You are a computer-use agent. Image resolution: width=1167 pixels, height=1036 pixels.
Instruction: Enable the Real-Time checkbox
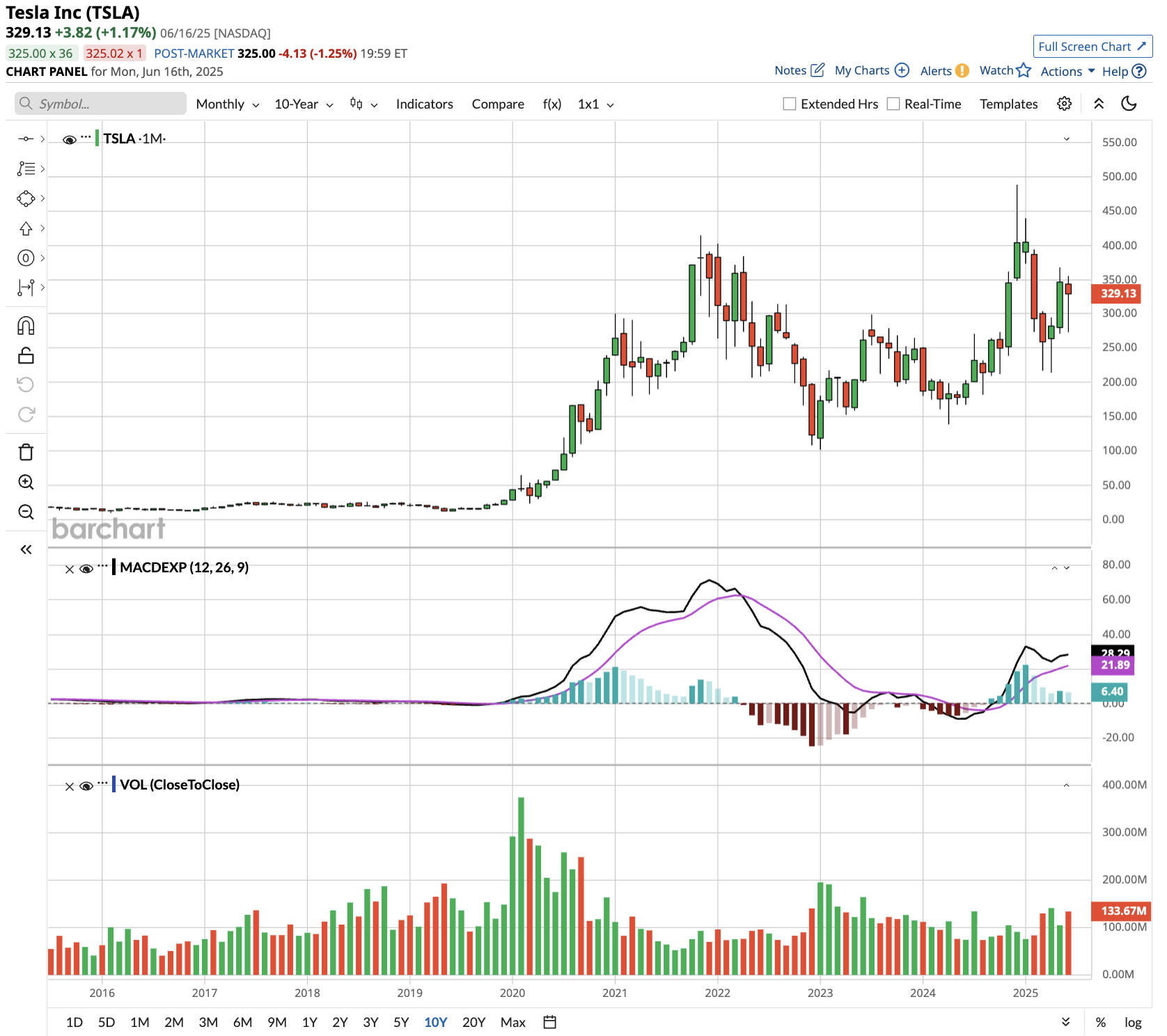[893, 104]
